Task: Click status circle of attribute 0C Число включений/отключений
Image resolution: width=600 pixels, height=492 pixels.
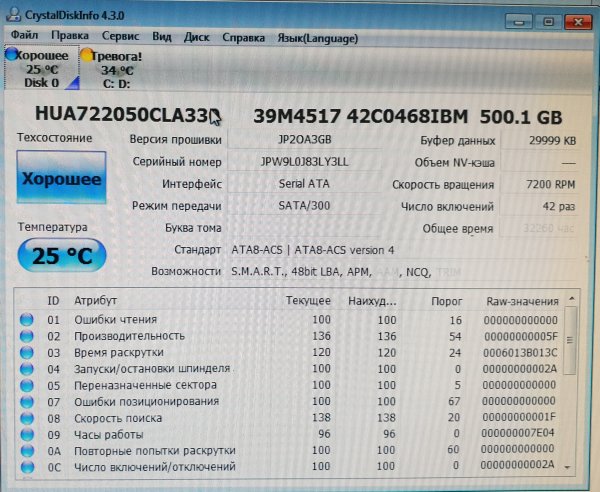Action: (x=27, y=466)
